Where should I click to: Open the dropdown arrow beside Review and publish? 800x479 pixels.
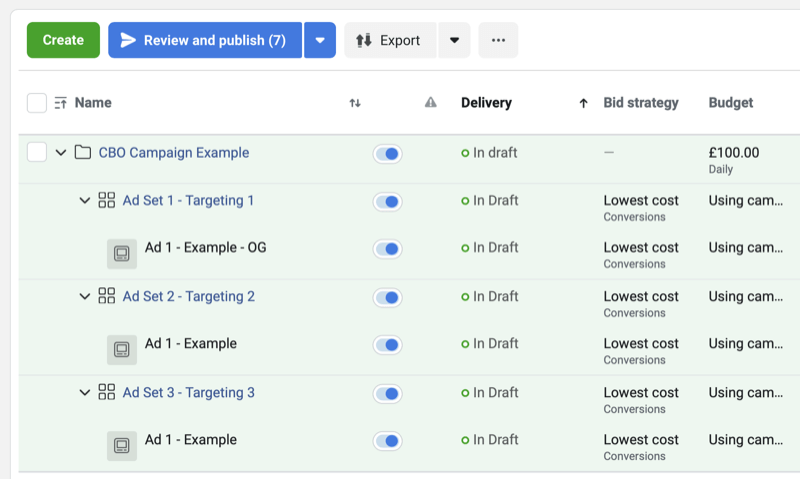pyautogui.click(x=320, y=40)
